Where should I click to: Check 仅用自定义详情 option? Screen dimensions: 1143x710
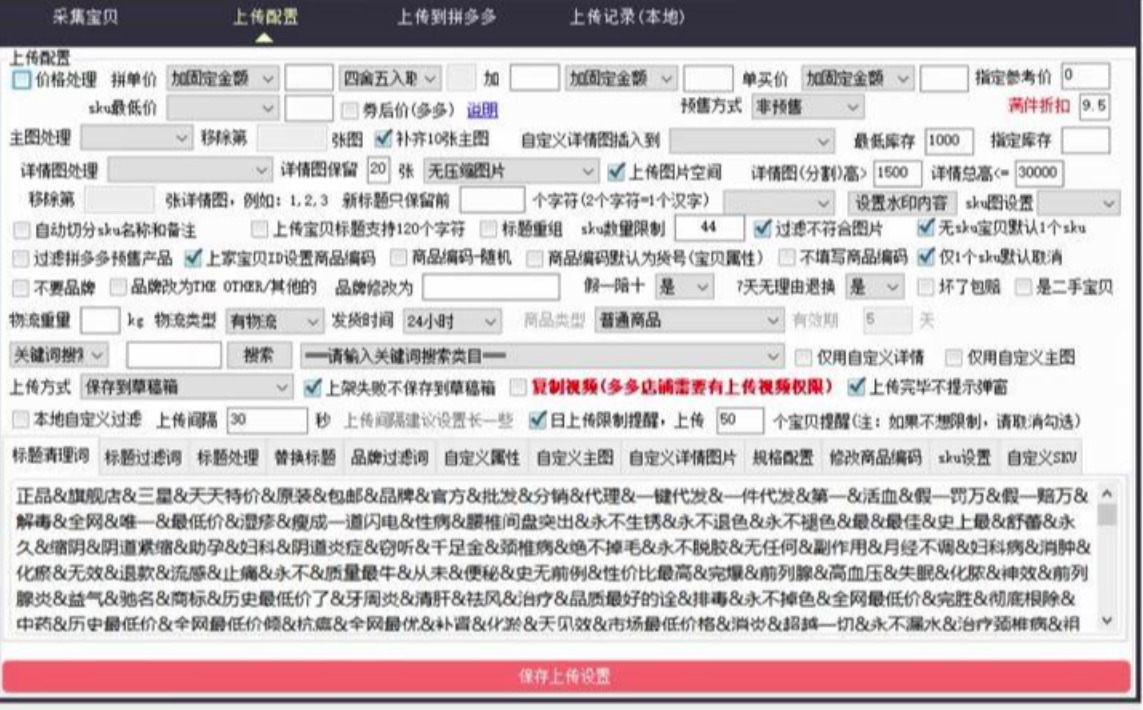click(x=803, y=357)
